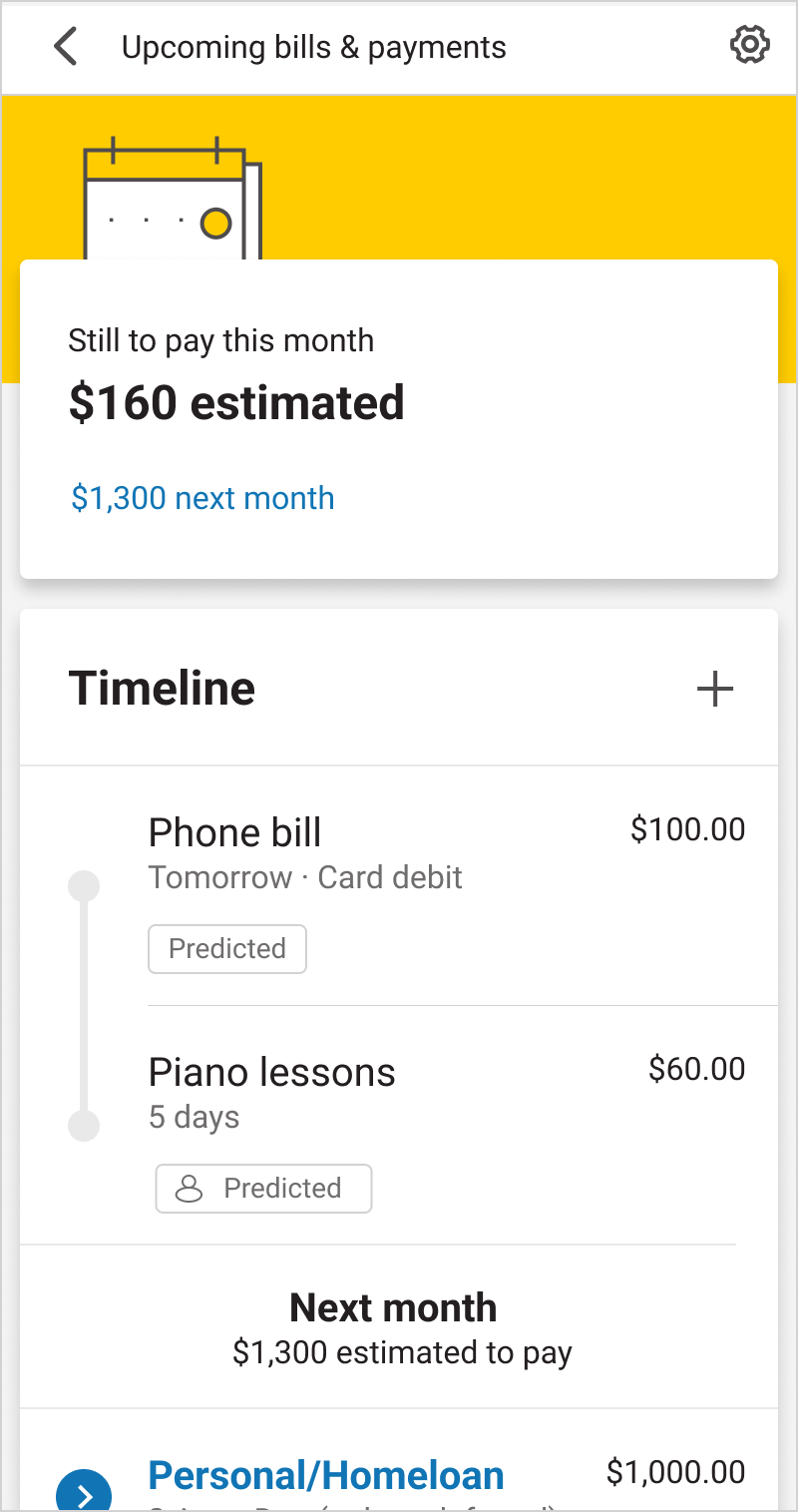Click the $60.00 Piano lessons amount
The height and width of the screenshot is (1512, 798).
(x=696, y=1069)
